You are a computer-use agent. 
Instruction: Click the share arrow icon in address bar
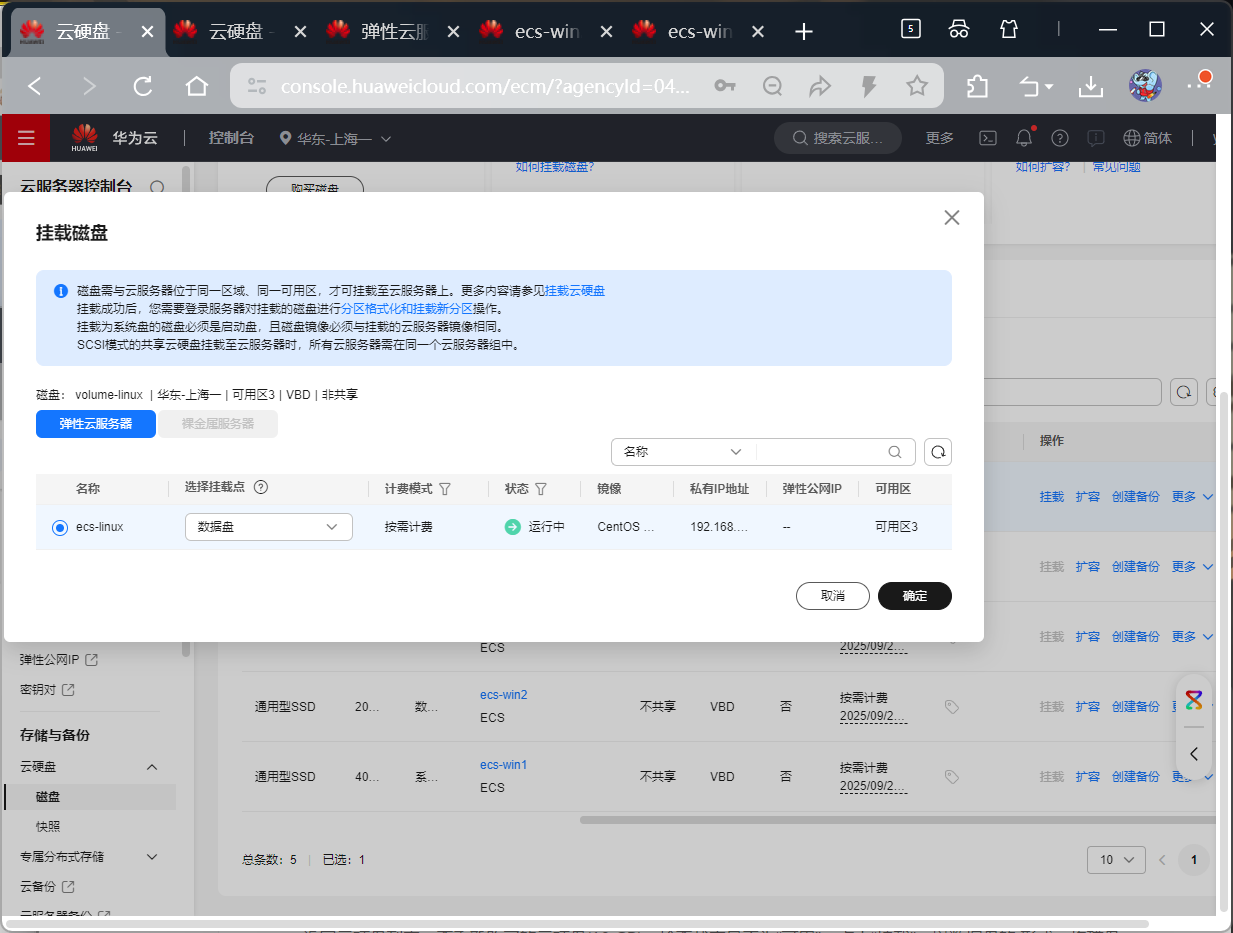[820, 87]
